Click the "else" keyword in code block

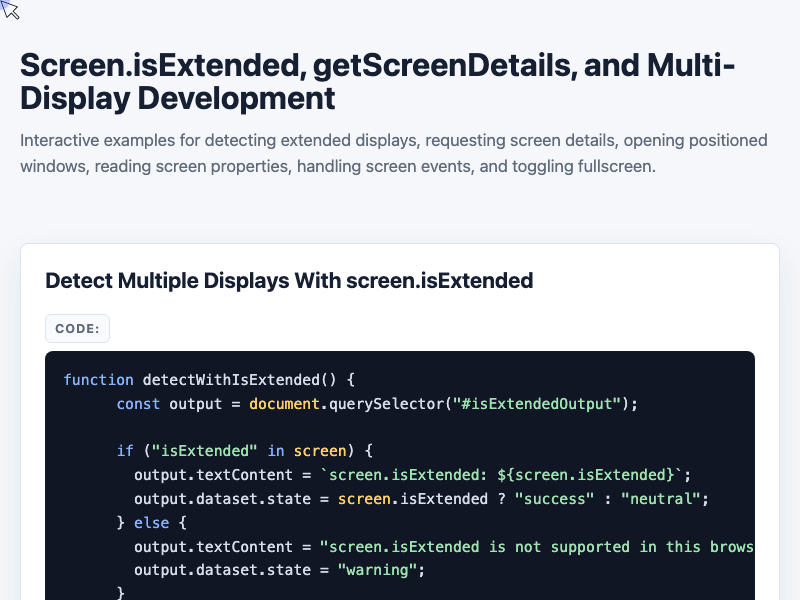[x=152, y=522]
